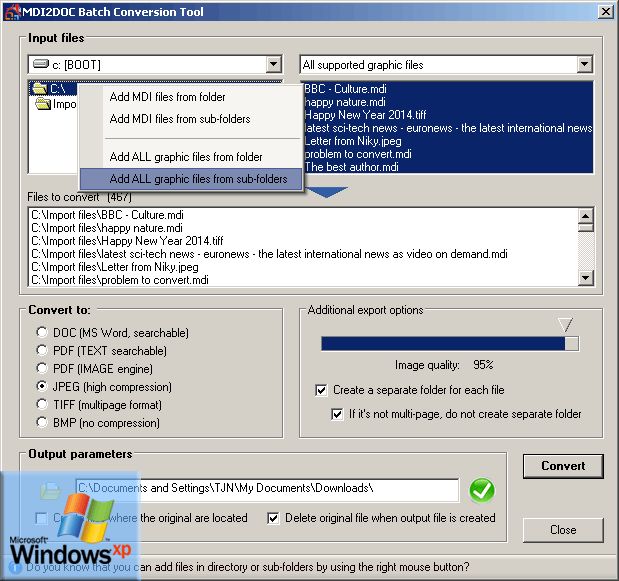Select BMP (no compression) option
619x581 pixels.
(42, 422)
